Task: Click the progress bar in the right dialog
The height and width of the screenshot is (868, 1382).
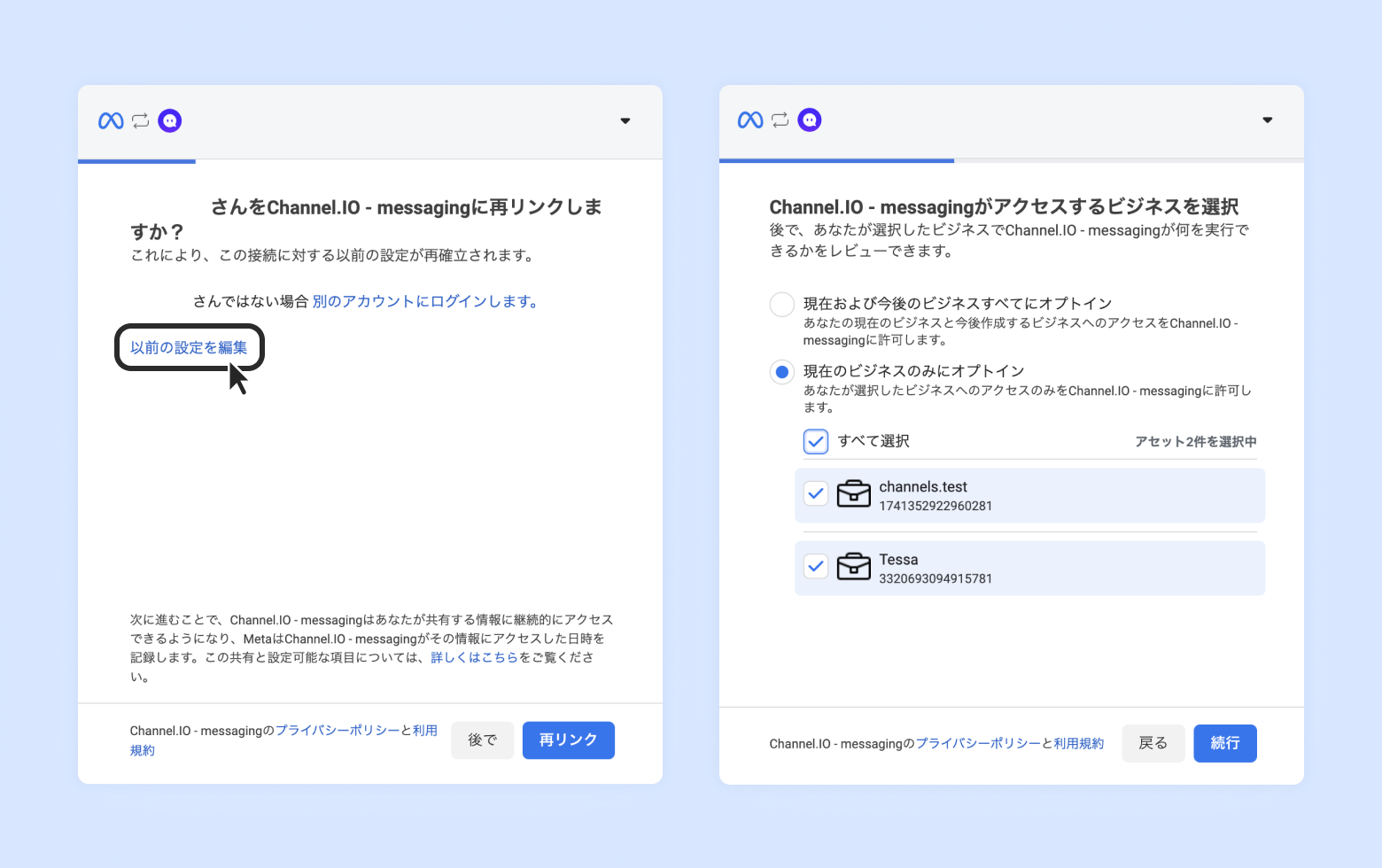Action: pos(1012,160)
